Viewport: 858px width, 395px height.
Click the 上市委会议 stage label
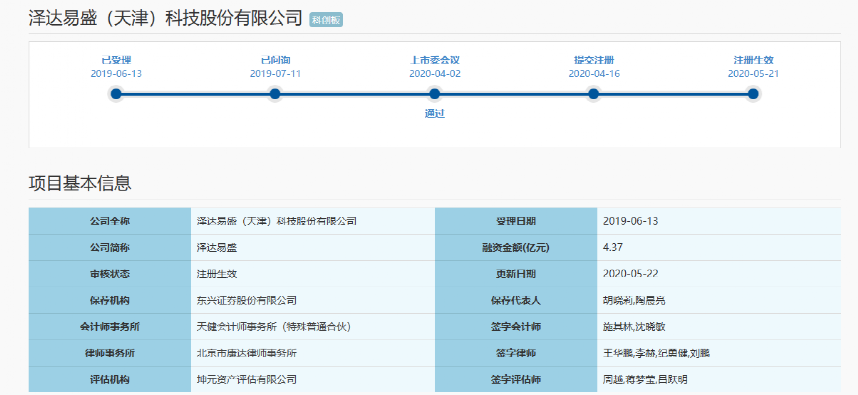tap(434, 60)
